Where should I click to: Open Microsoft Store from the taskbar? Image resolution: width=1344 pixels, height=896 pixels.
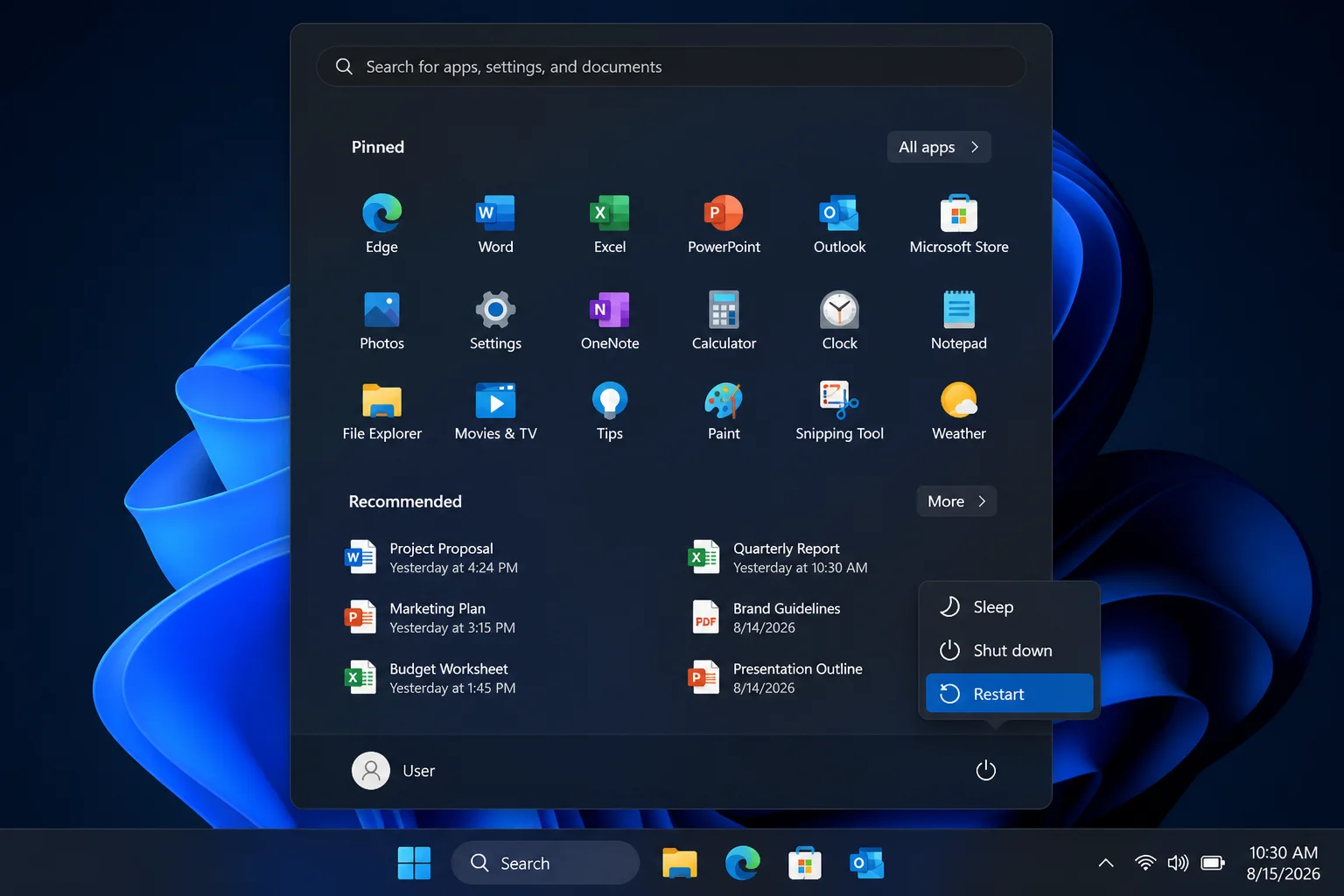[804, 864]
